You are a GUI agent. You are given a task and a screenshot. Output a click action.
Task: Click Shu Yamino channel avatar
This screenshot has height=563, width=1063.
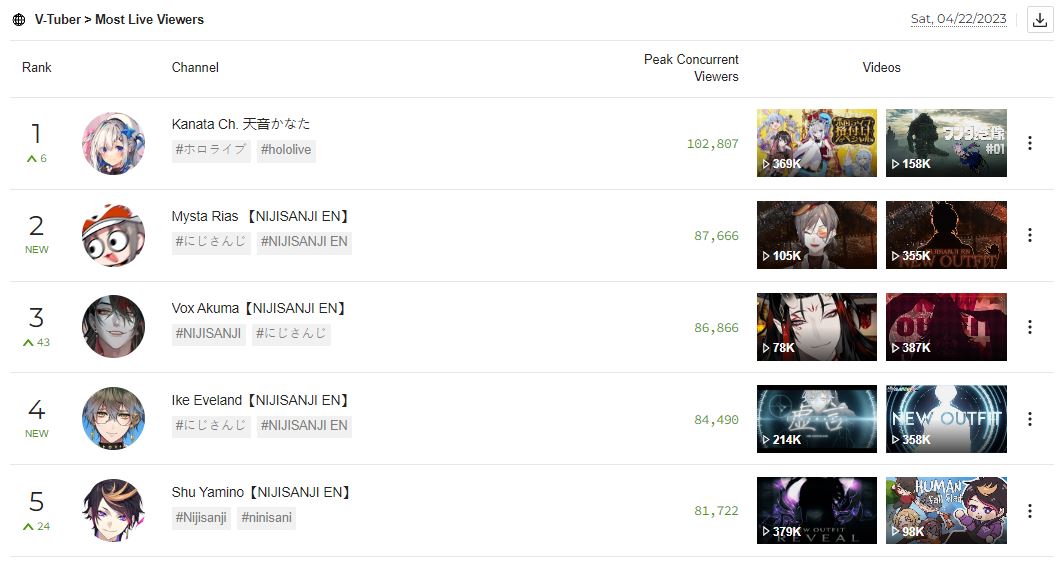click(113, 511)
